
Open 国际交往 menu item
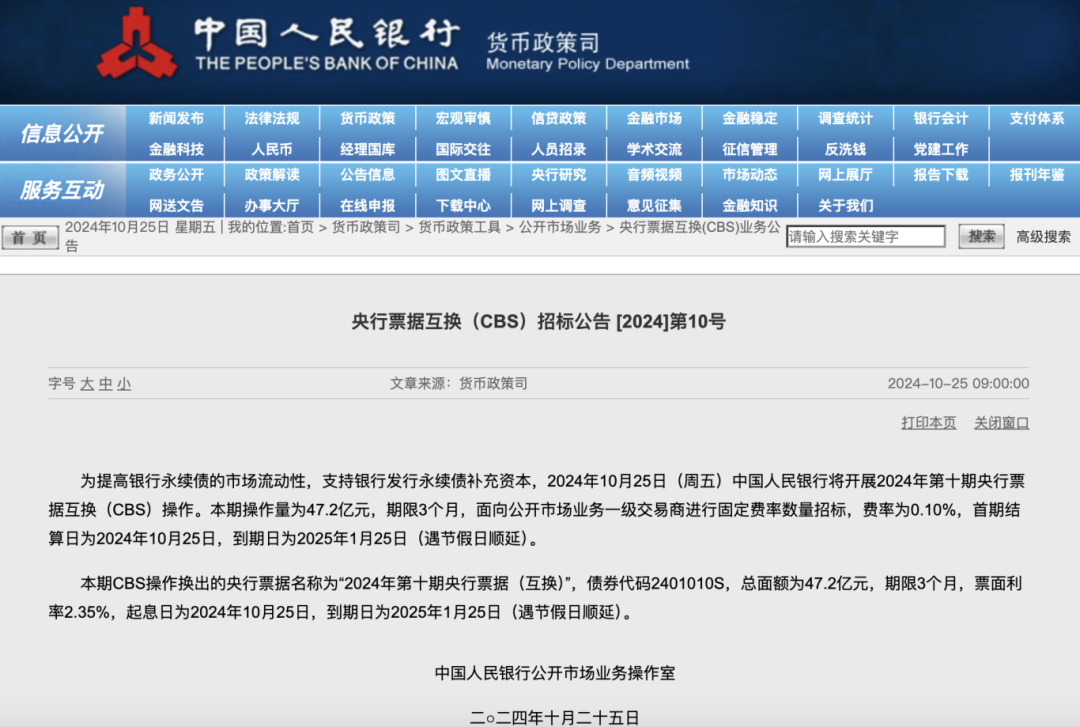click(464, 150)
